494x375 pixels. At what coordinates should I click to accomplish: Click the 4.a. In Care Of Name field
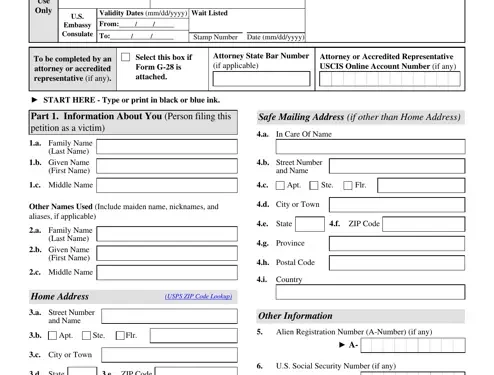point(370,147)
